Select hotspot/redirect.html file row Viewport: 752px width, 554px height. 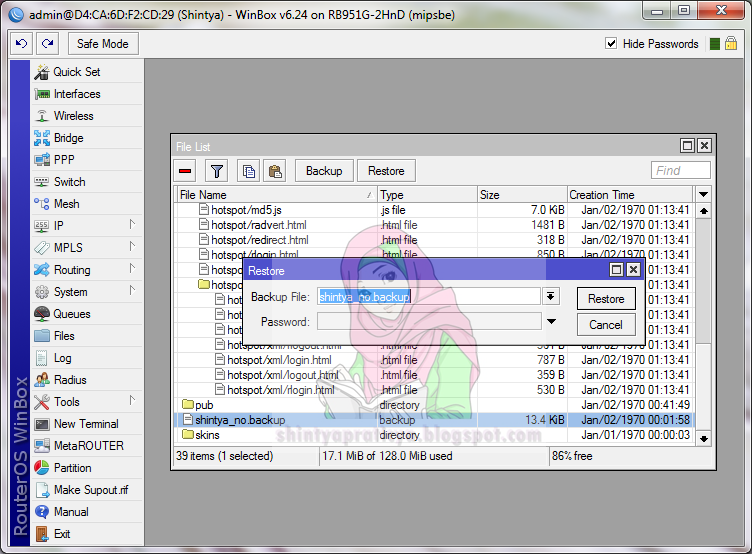tap(435, 240)
